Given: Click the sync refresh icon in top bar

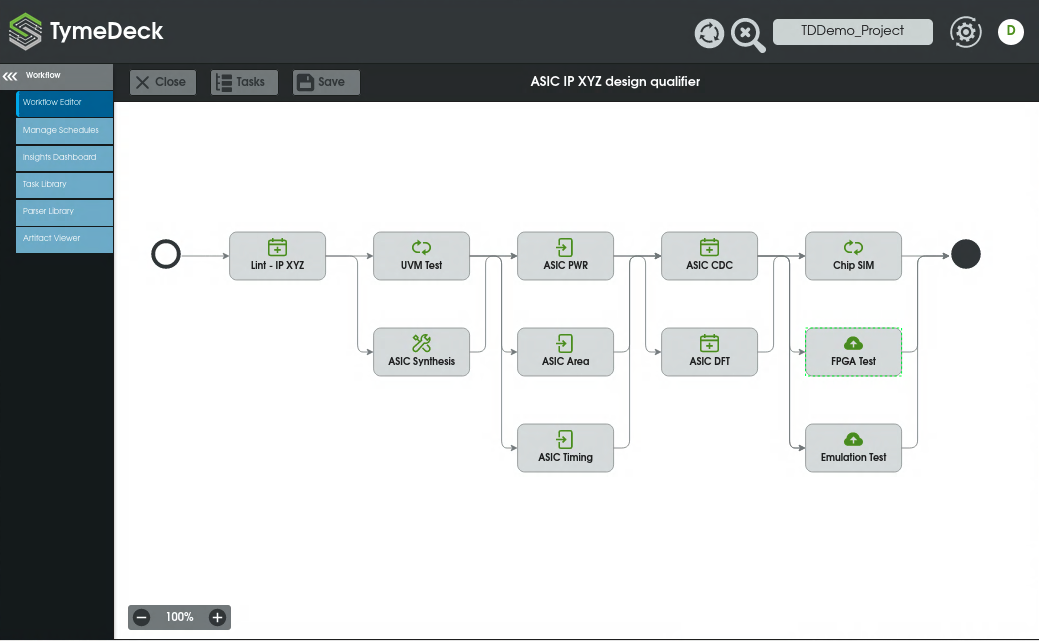Looking at the screenshot, I should click(x=709, y=33).
